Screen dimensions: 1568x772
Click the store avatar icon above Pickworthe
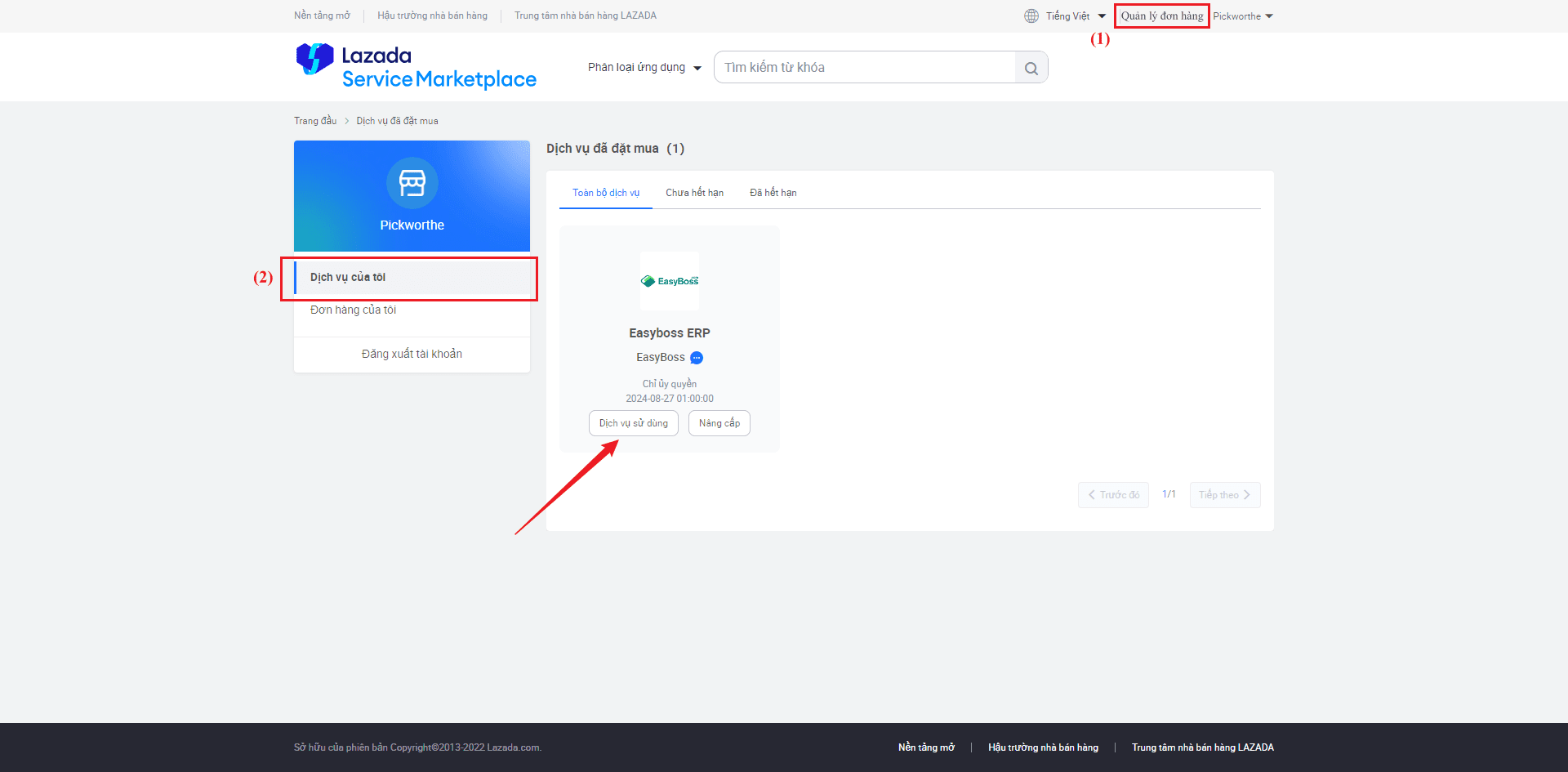pyautogui.click(x=412, y=183)
